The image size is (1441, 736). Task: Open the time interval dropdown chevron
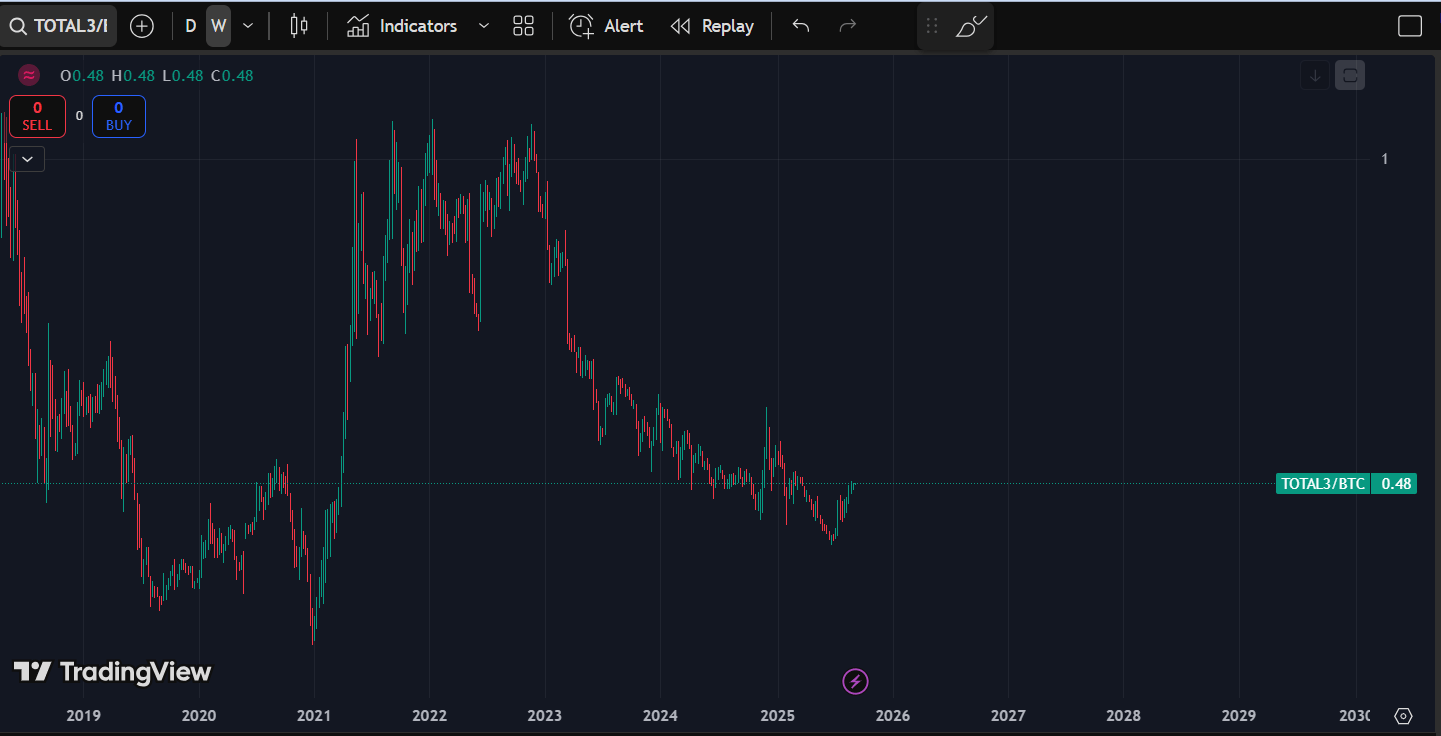coord(248,26)
